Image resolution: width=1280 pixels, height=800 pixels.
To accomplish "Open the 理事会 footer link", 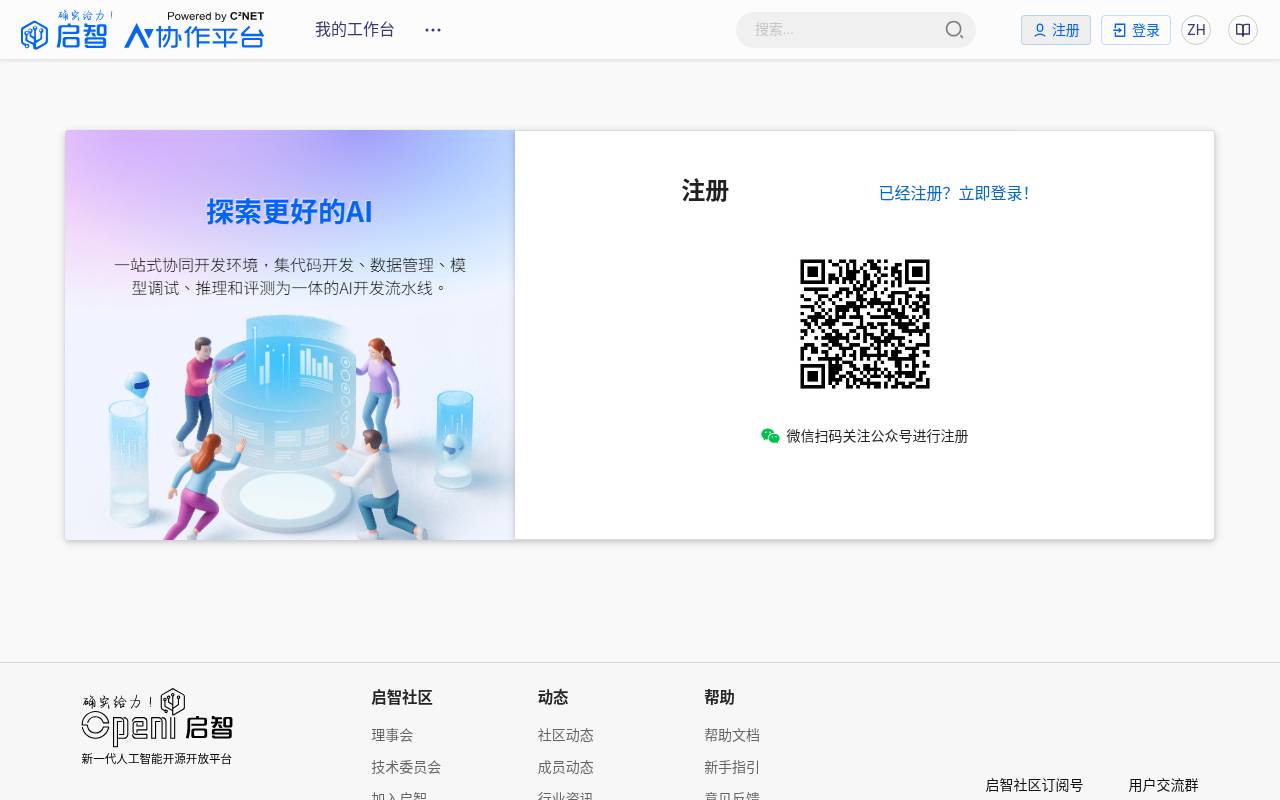I will point(392,735).
